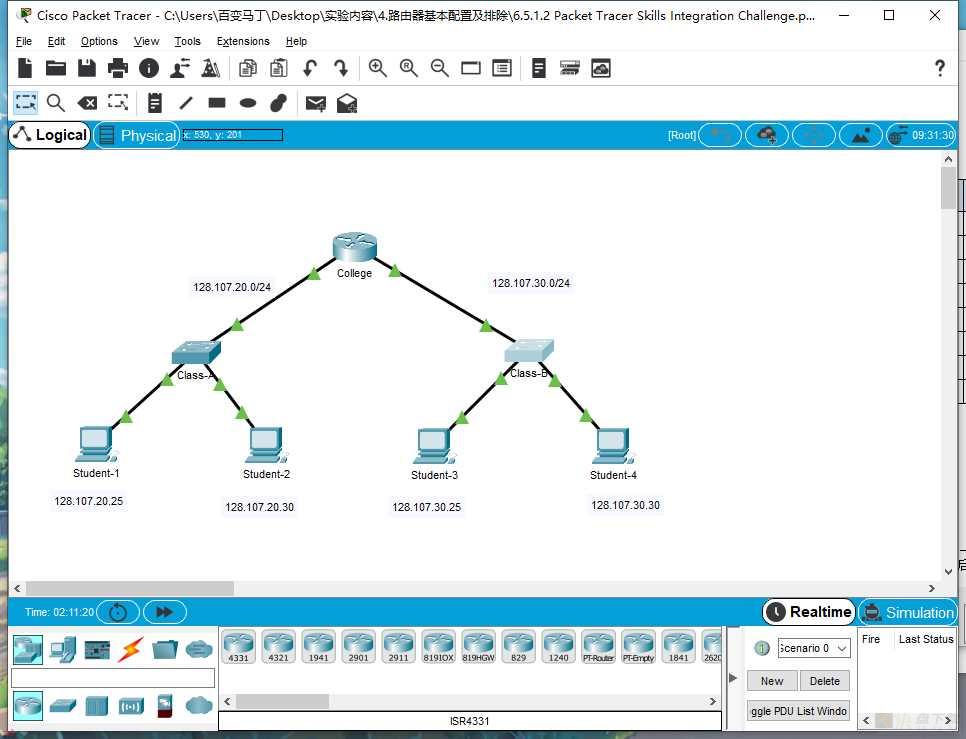Pick the PT-Router device

599,646
